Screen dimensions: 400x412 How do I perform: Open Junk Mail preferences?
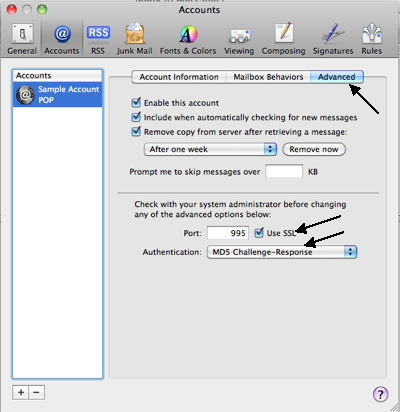pos(135,39)
